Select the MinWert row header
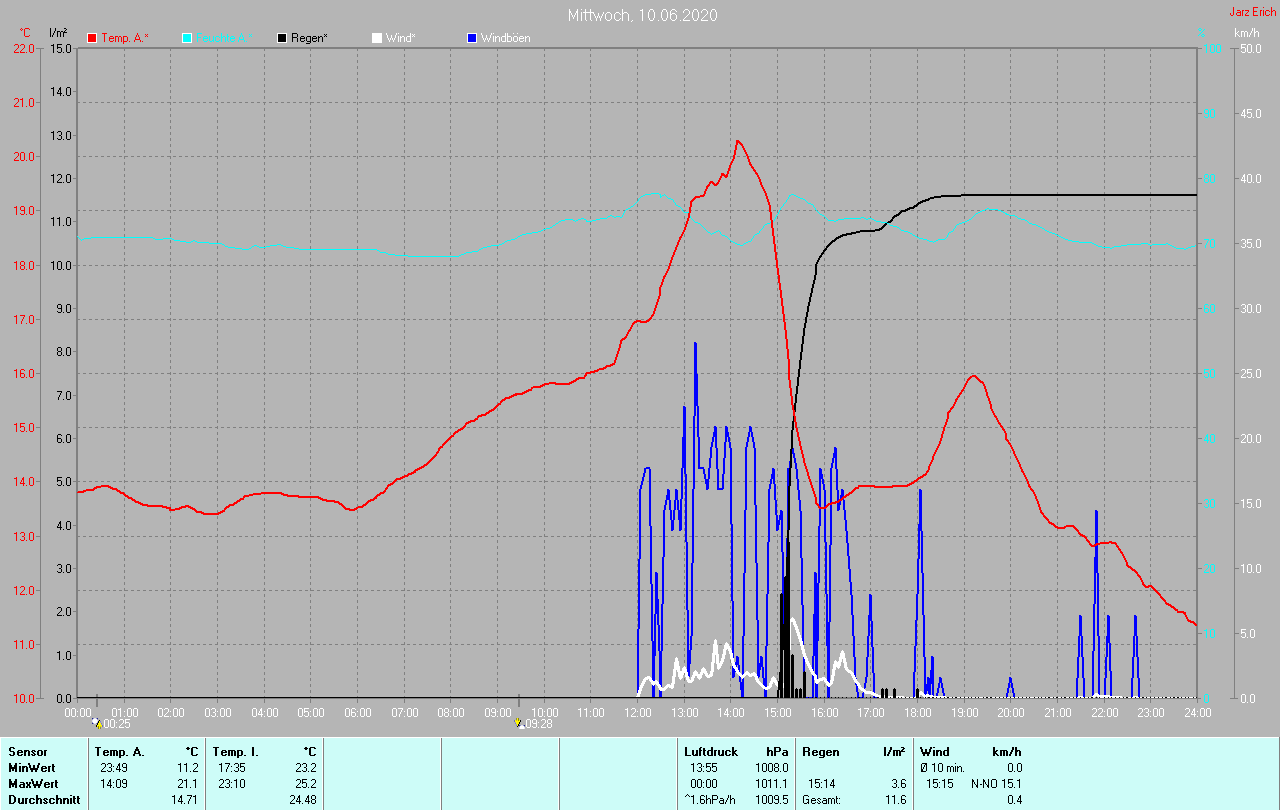The image size is (1280, 810). point(31,768)
